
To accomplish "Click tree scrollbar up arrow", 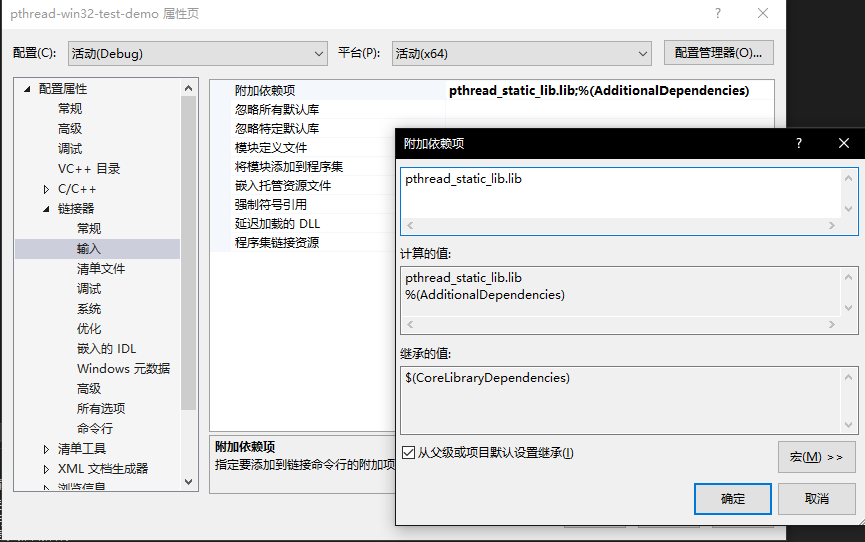I will [x=189, y=88].
